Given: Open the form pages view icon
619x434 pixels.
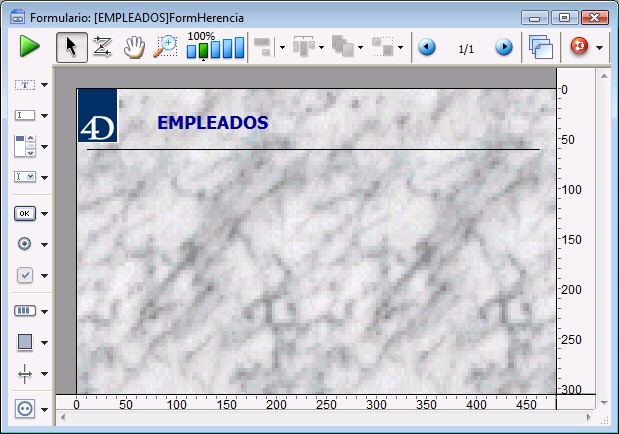Looking at the screenshot, I should coord(541,47).
